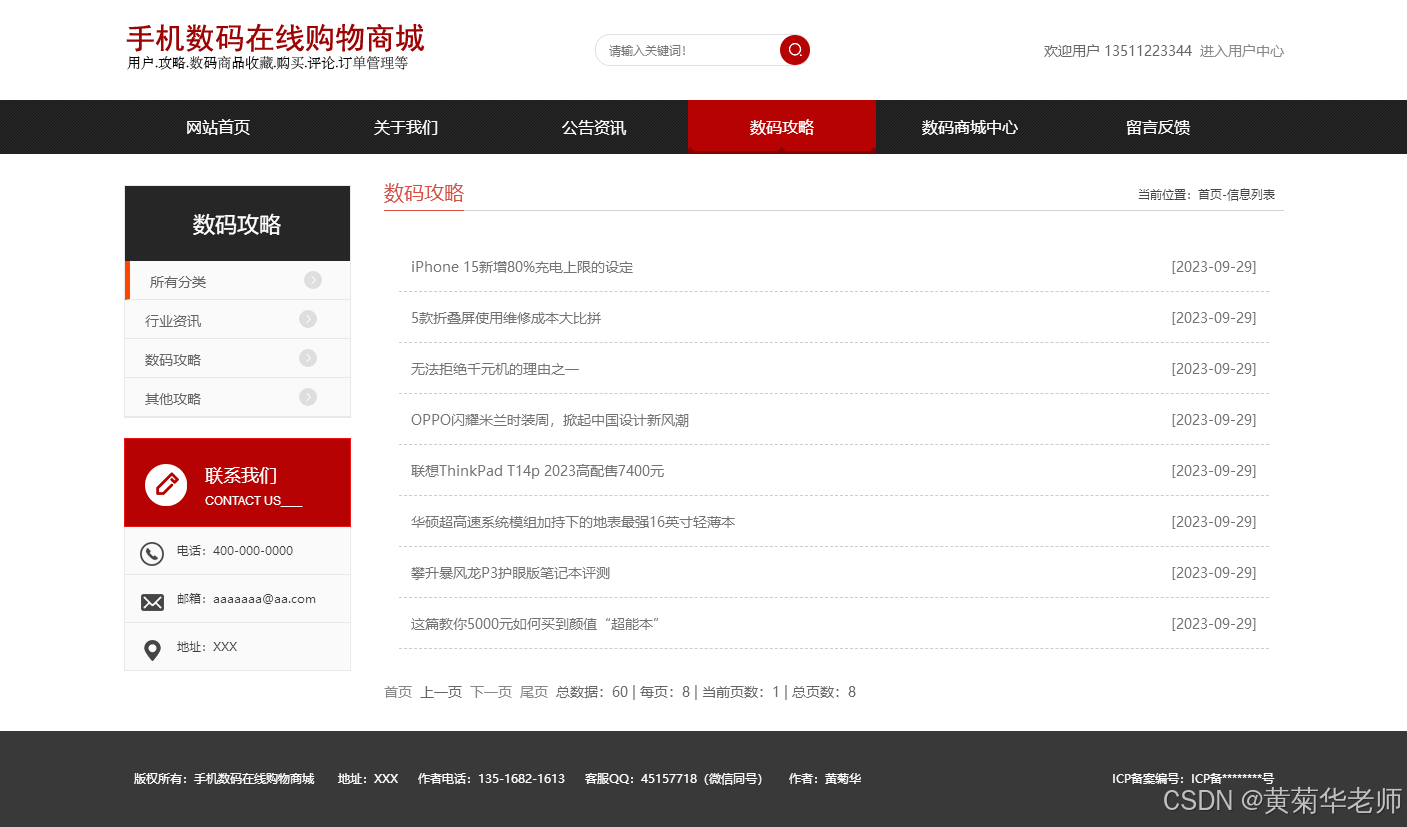Click the welcome text 欢迎用户 13511223344
The width and height of the screenshot is (1407, 827).
click(1118, 51)
